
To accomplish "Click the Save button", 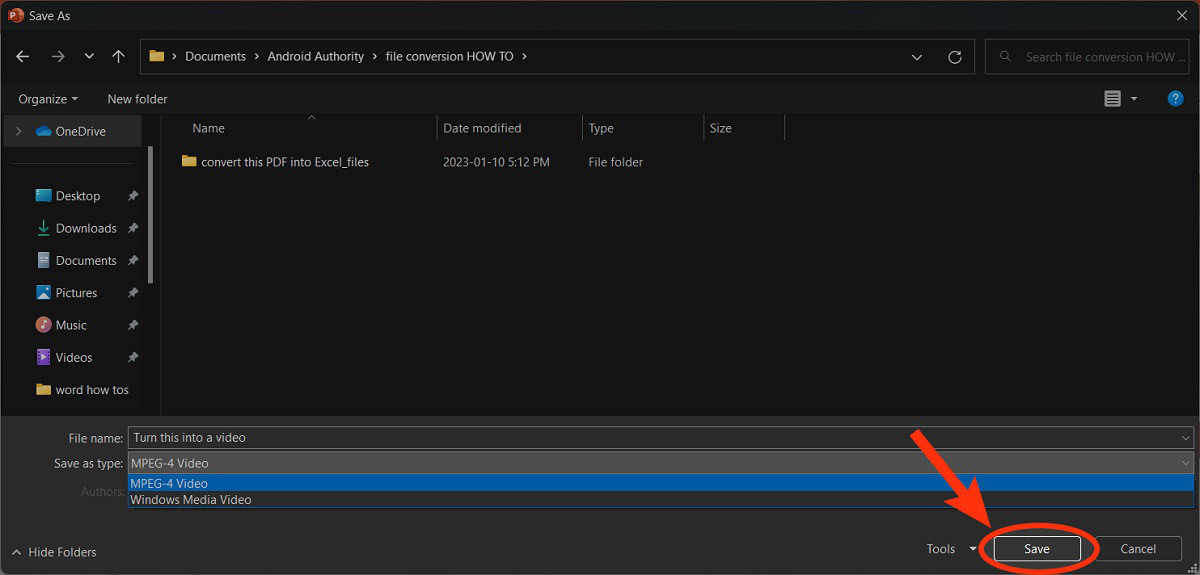I will 1037,549.
